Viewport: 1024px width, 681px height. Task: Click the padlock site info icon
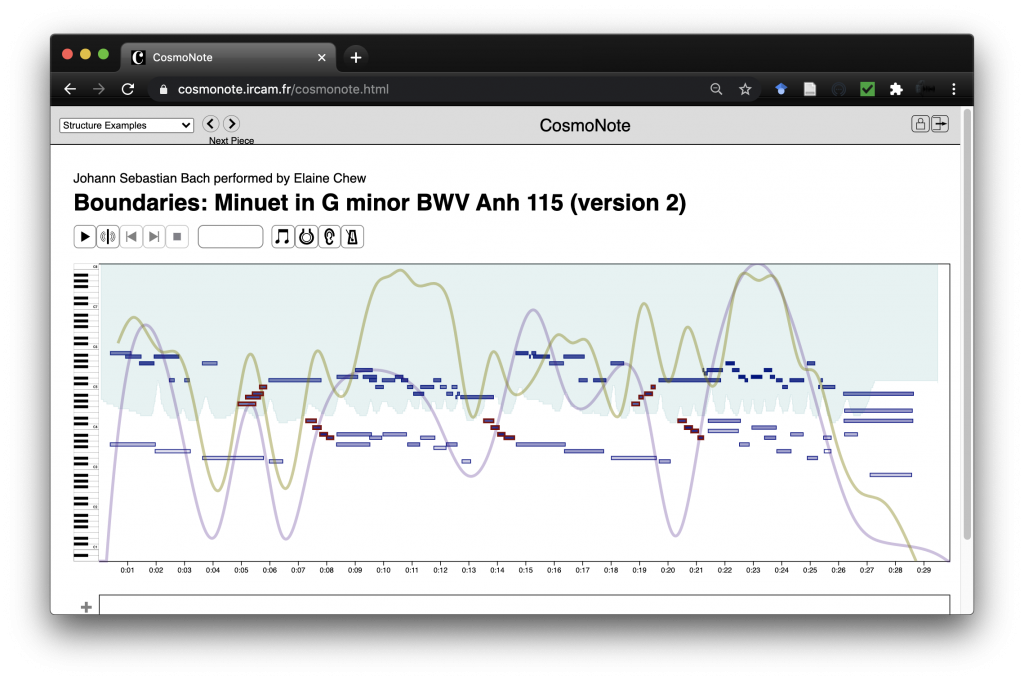pos(163,89)
